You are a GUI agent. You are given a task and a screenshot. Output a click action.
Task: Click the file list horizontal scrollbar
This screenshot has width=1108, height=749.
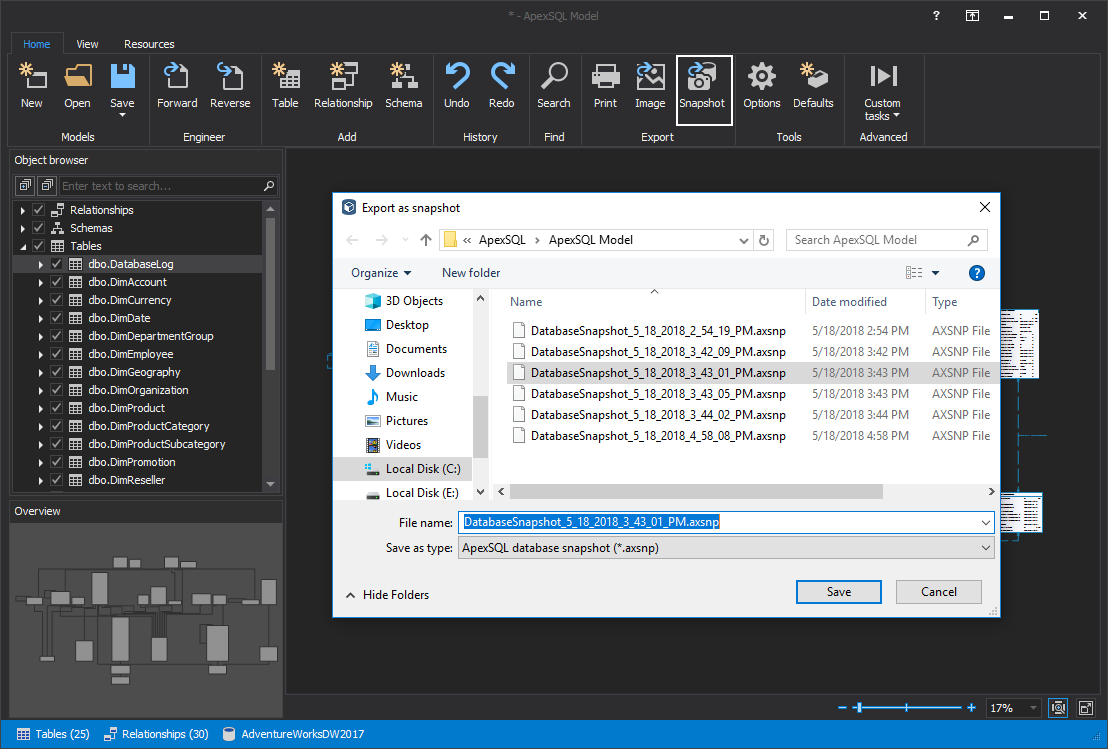pyautogui.click(x=696, y=491)
